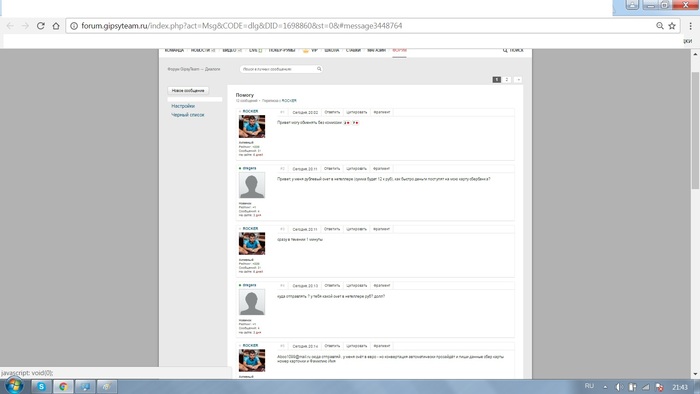This screenshot has height=394, width=700.
Task: Open the Chrome three-dot menu
Action: tap(690, 26)
